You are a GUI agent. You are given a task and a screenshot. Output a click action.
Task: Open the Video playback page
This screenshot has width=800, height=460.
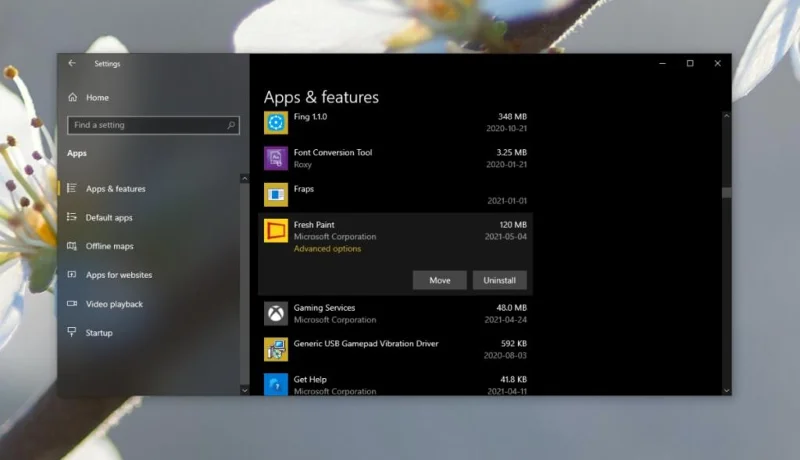[114, 304]
